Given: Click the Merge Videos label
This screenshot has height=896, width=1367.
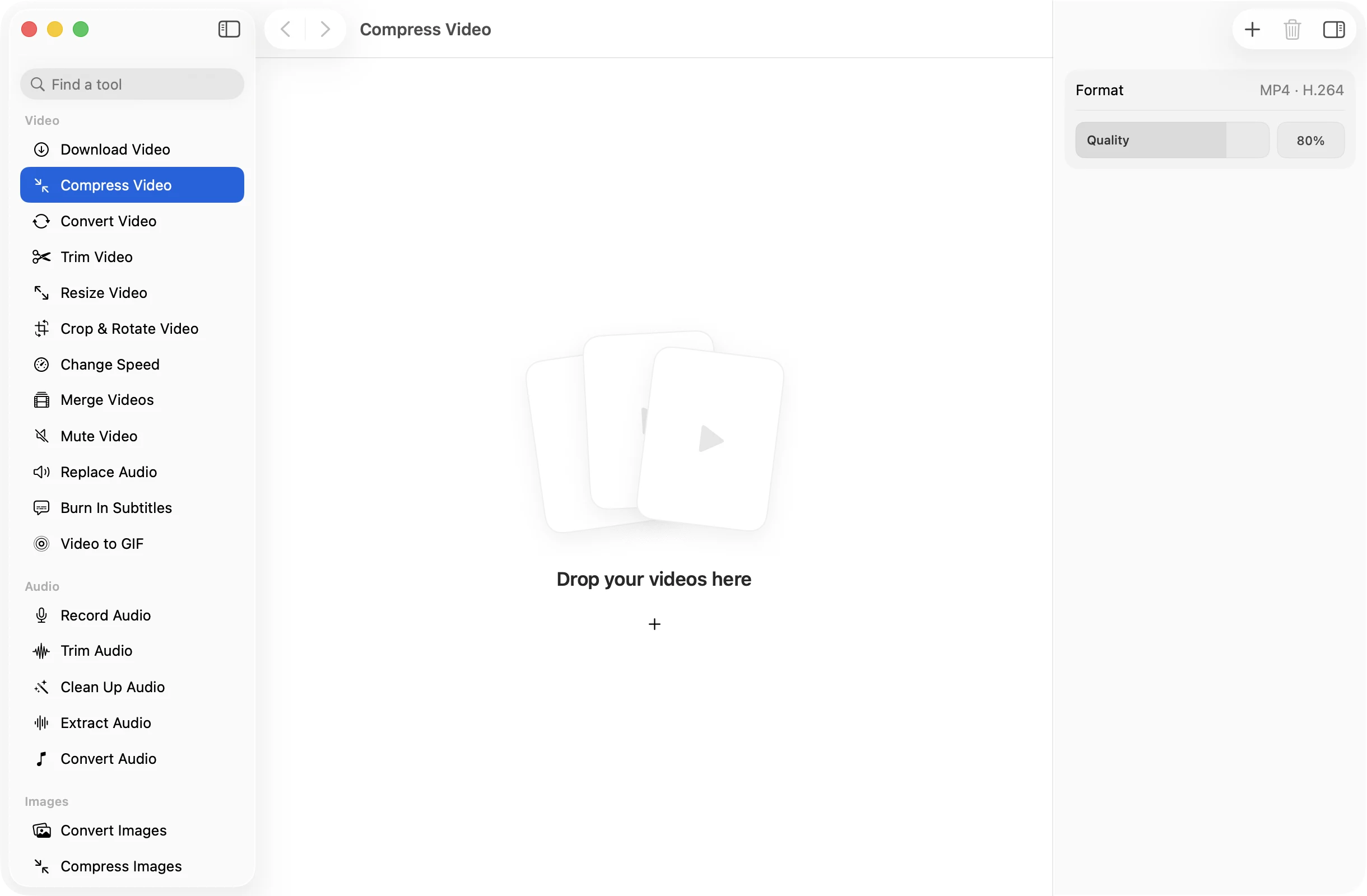Looking at the screenshot, I should tap(108, 400).
